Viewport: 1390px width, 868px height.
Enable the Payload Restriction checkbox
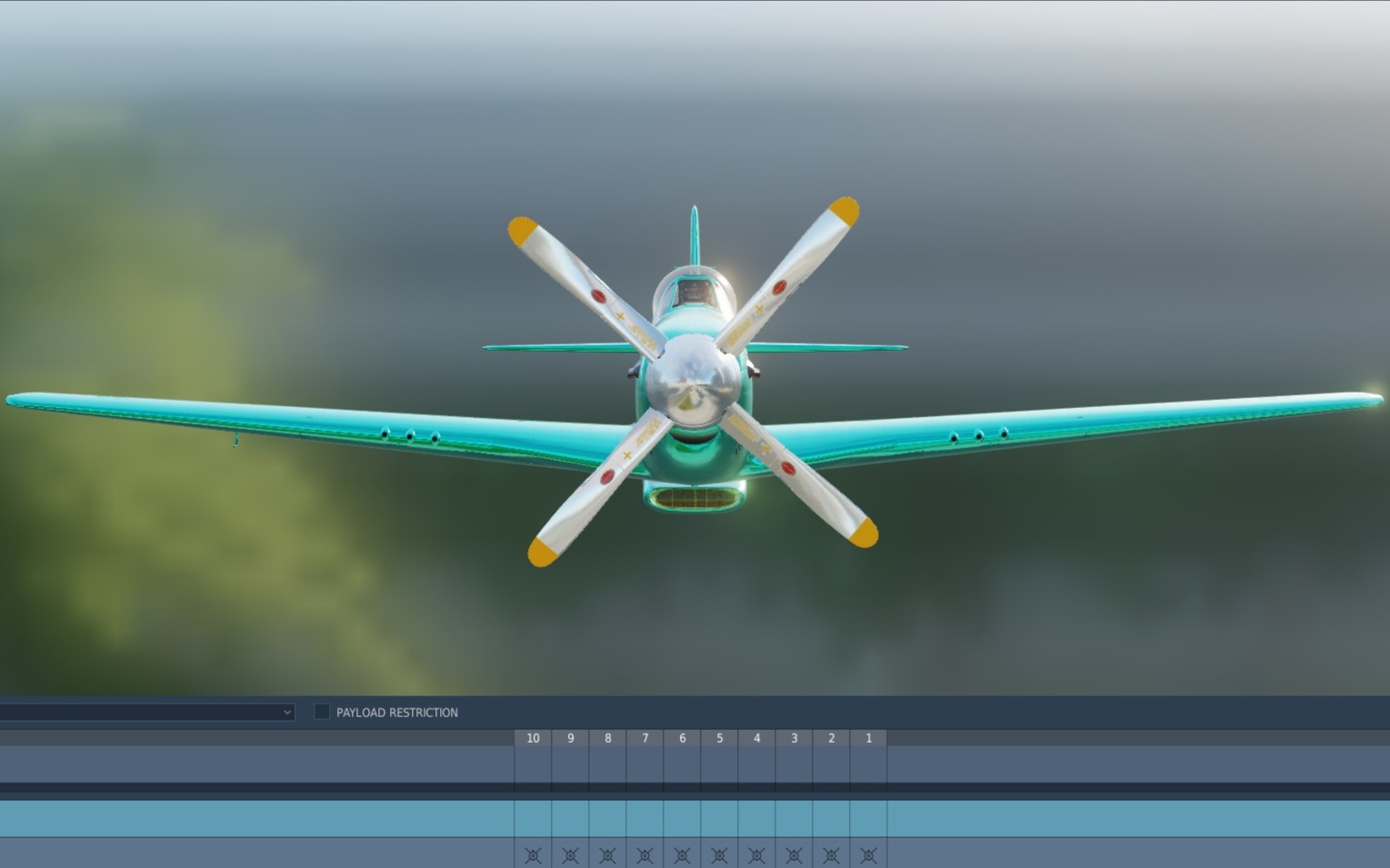322,712
